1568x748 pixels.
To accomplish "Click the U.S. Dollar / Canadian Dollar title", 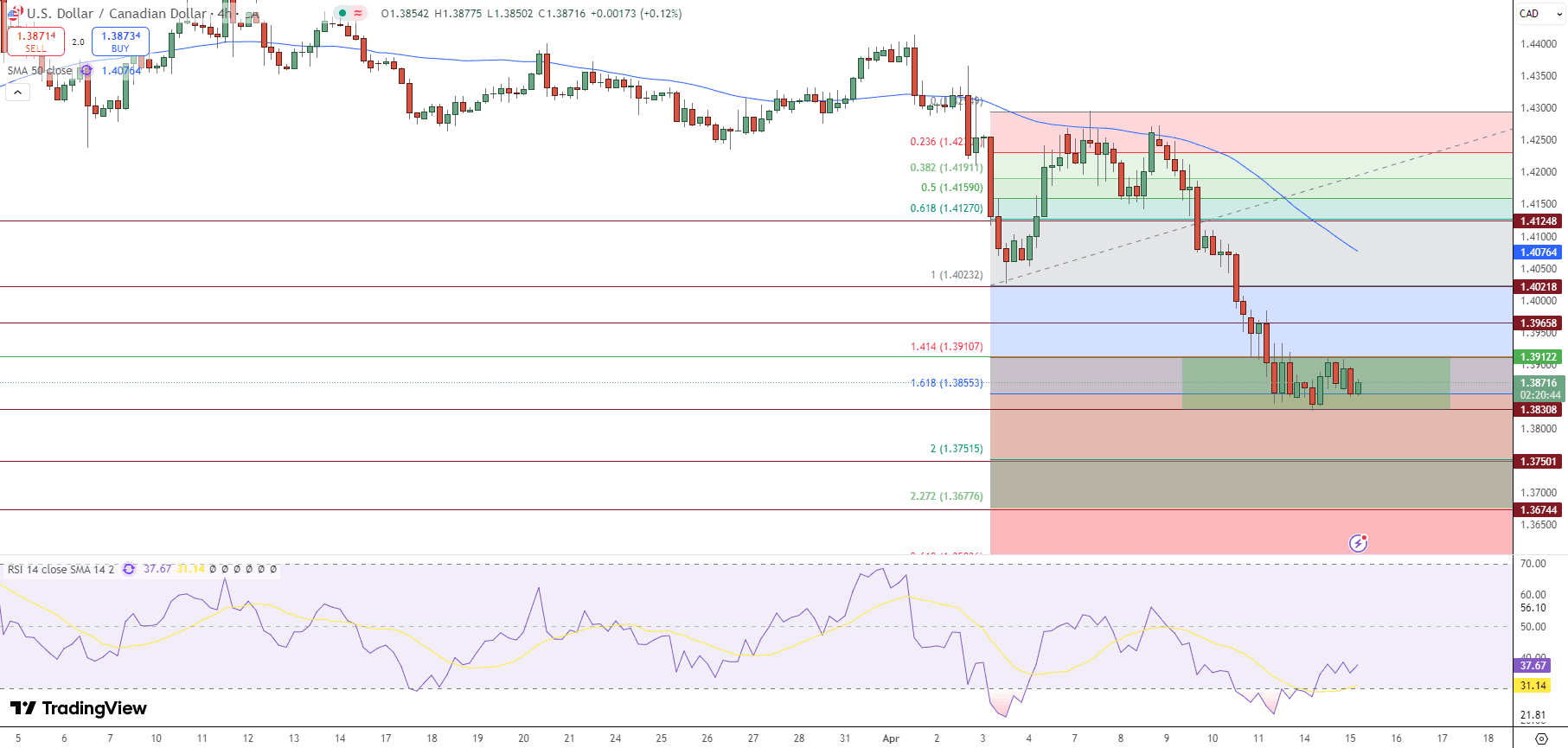I will [x=117, y=14].
